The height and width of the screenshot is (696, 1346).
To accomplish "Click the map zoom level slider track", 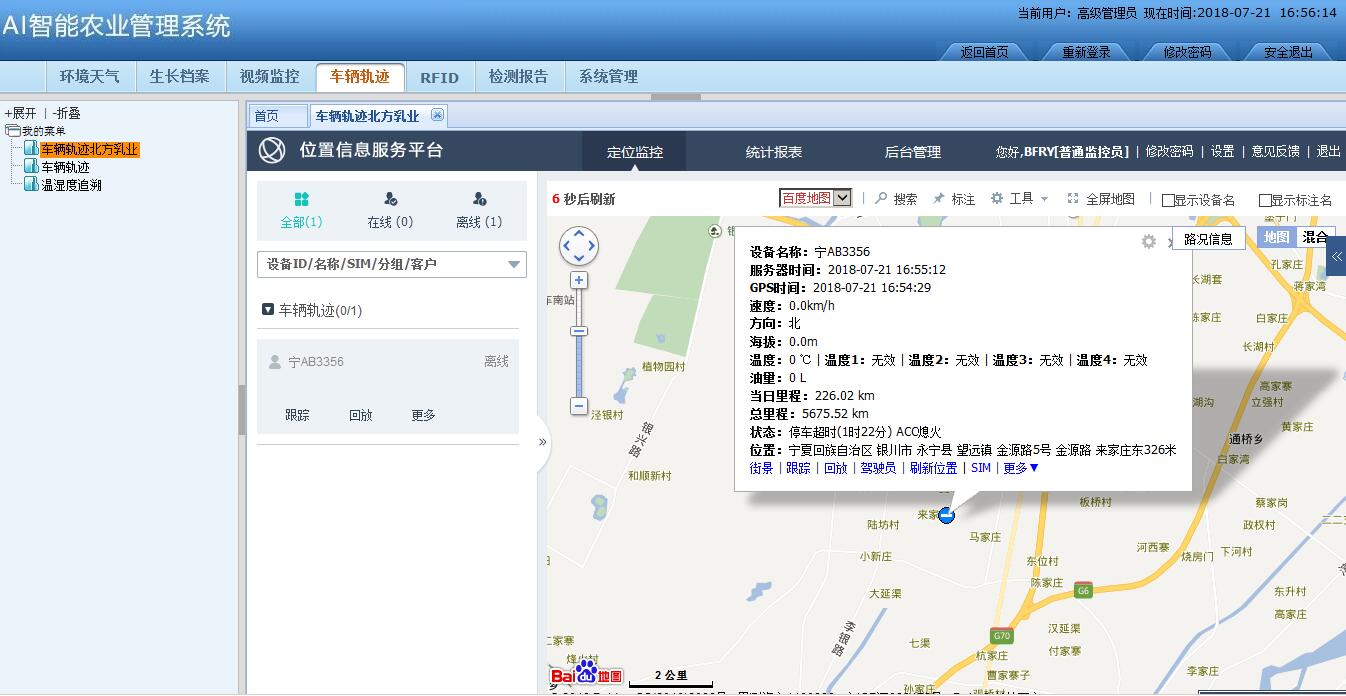I will pos(579,344).
